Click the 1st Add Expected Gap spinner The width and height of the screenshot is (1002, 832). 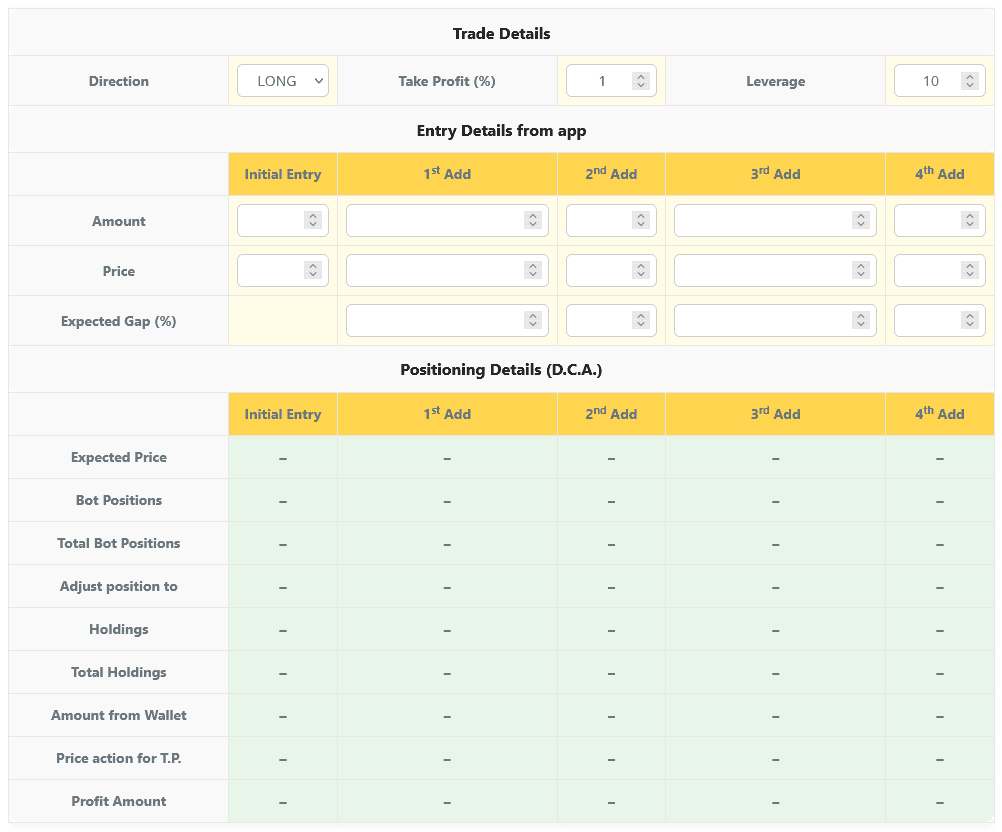coord(532,320)
